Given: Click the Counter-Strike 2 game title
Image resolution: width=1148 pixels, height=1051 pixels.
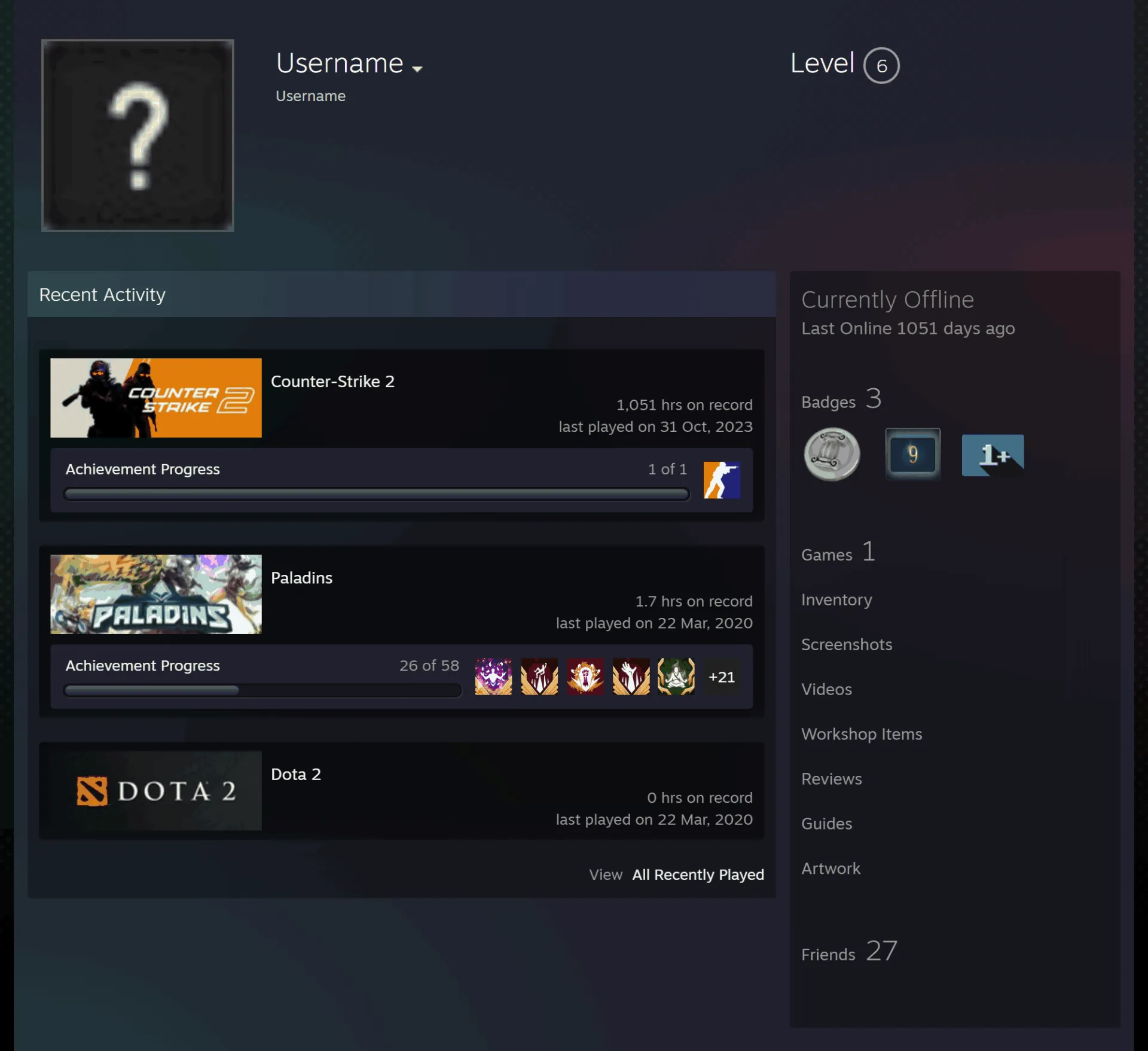Looking at the screenshot, I should pyautogui.click(x=332, y=382).
